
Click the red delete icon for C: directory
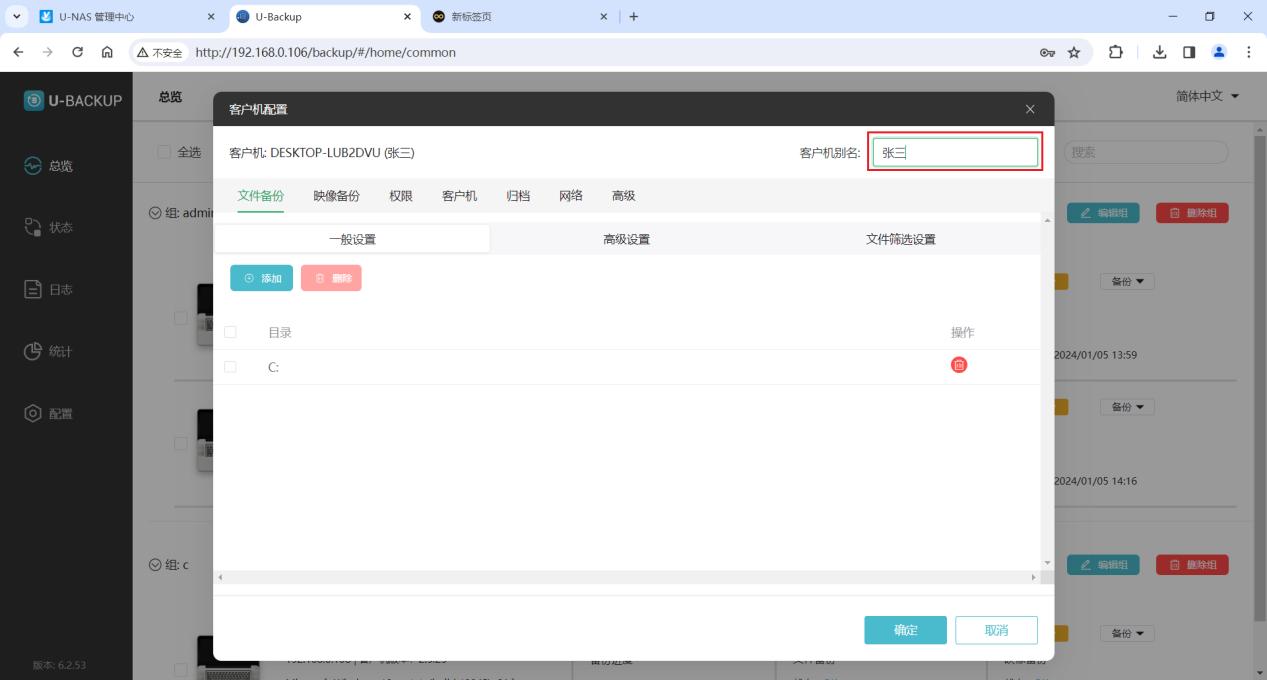tap(959, 366)
